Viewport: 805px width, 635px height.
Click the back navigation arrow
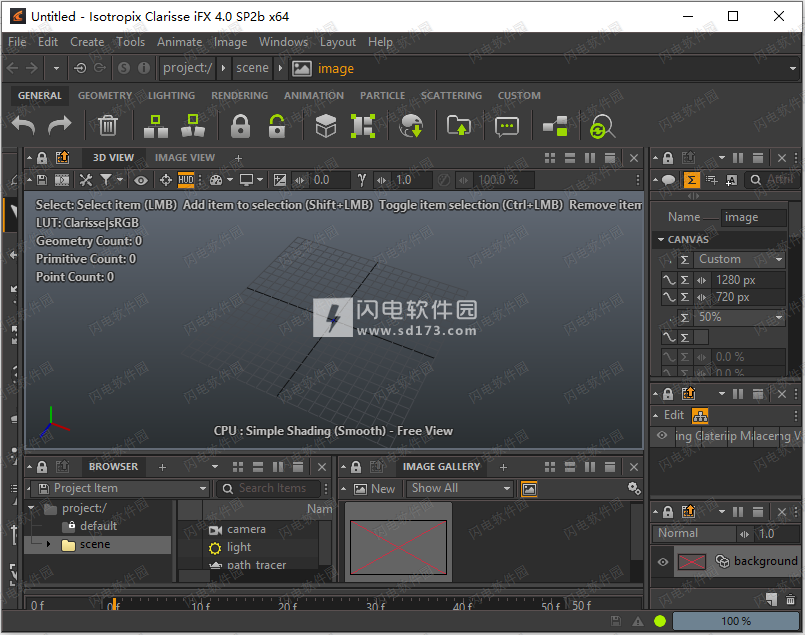[x=13, y=68]
